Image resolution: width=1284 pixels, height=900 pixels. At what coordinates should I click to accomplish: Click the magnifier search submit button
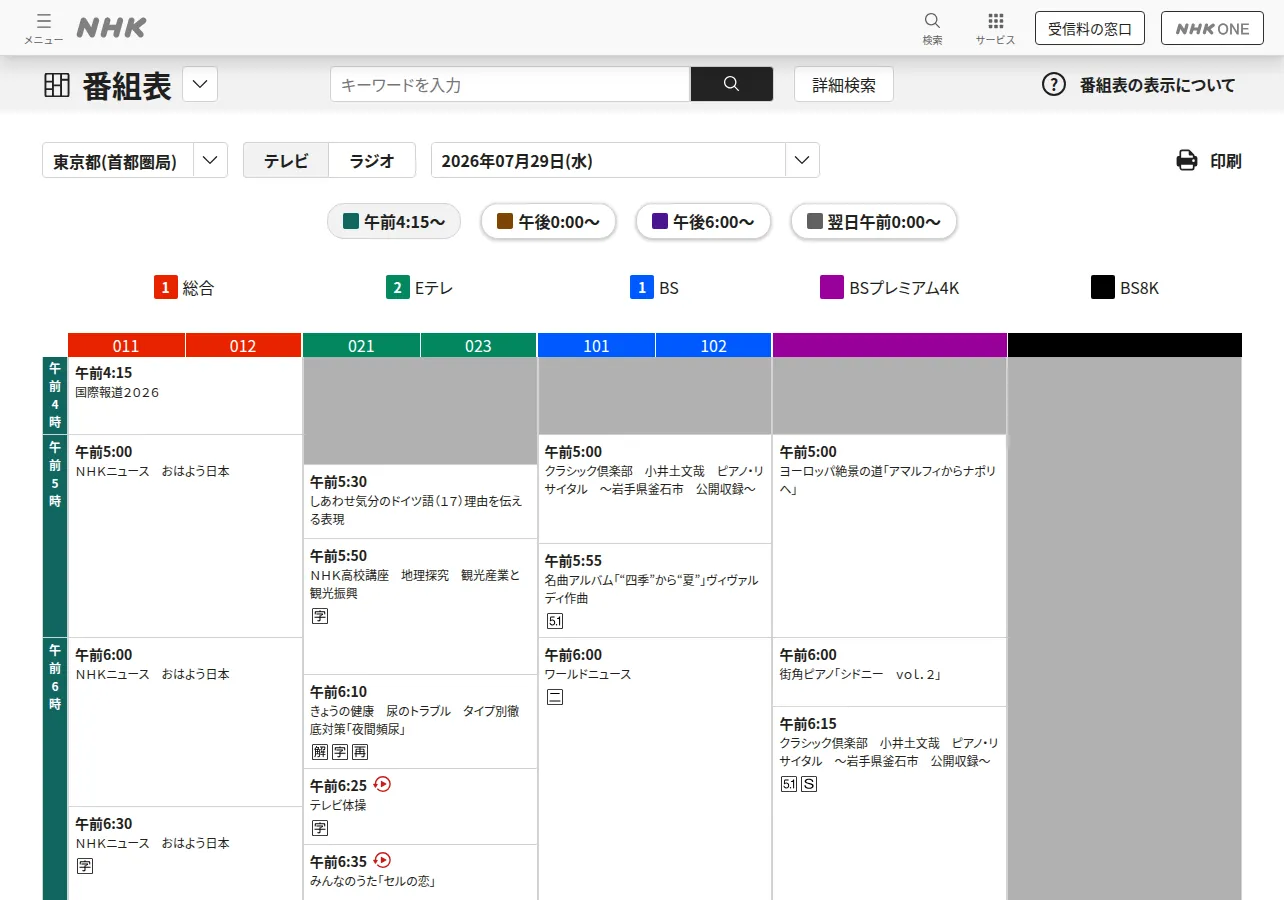(x=732, y=84)
